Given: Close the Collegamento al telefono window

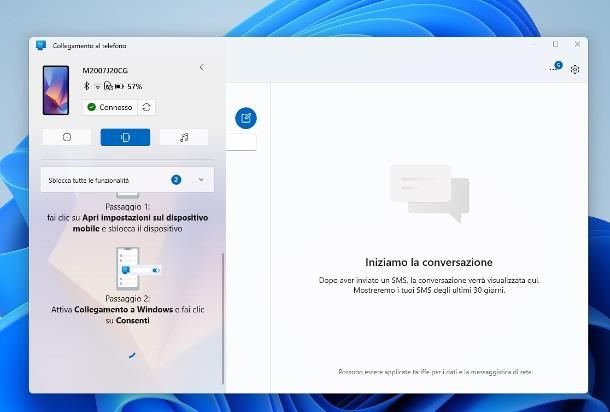Looking at the screenshot, I should point(577,44).
